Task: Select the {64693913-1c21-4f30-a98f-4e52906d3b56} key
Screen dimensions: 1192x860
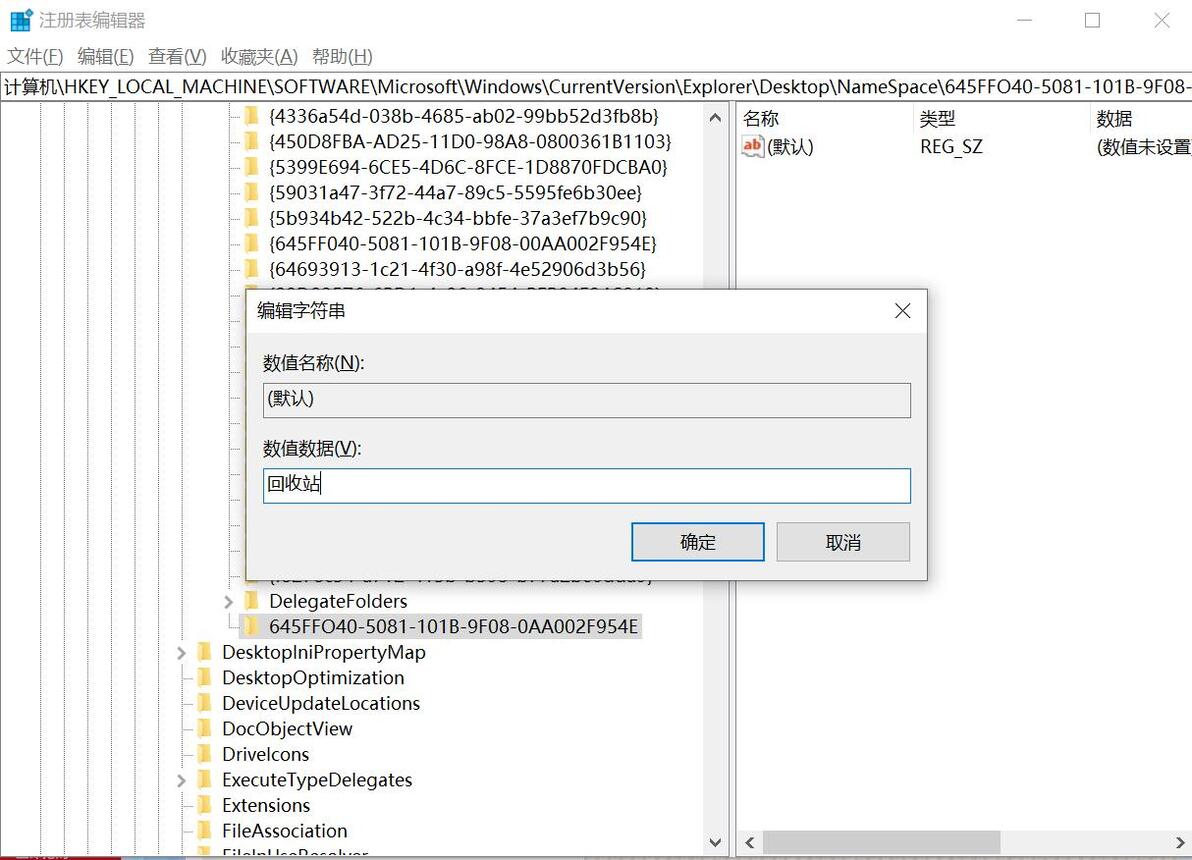Action: (x=458, y=269)
